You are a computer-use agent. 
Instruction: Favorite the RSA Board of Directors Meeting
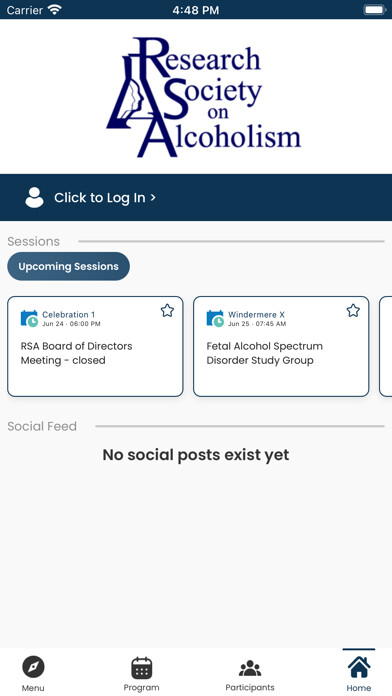pyautogui.click(x=167, y=310)
